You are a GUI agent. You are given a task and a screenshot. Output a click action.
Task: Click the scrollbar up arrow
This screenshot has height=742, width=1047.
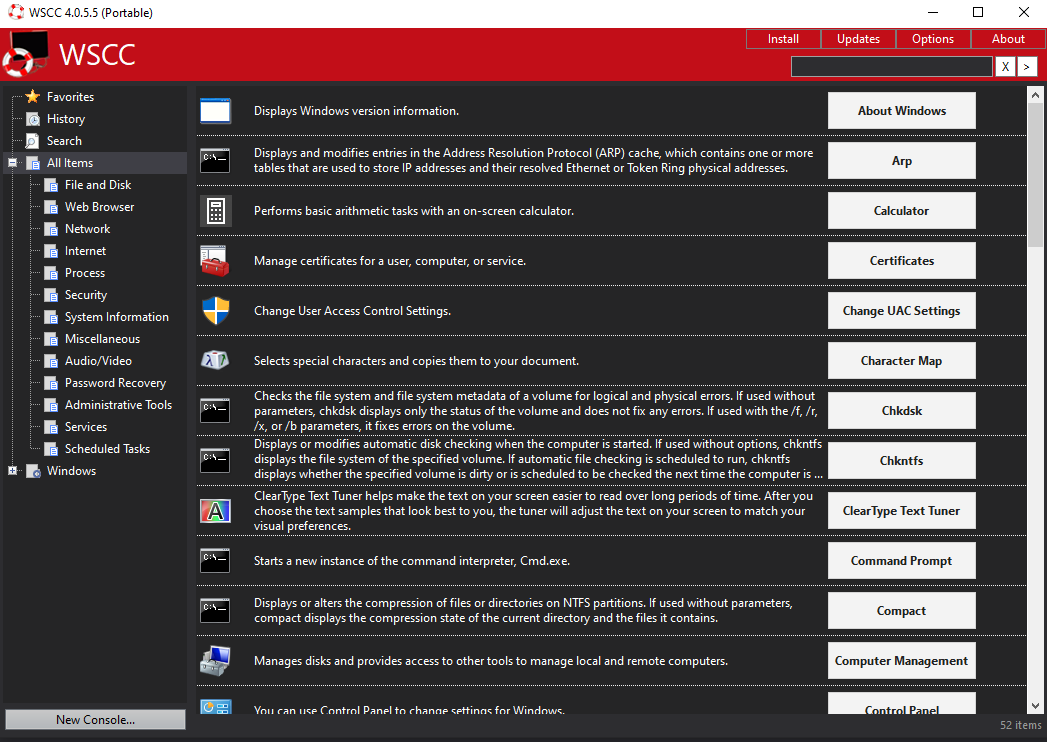[x=1035, y=95]
